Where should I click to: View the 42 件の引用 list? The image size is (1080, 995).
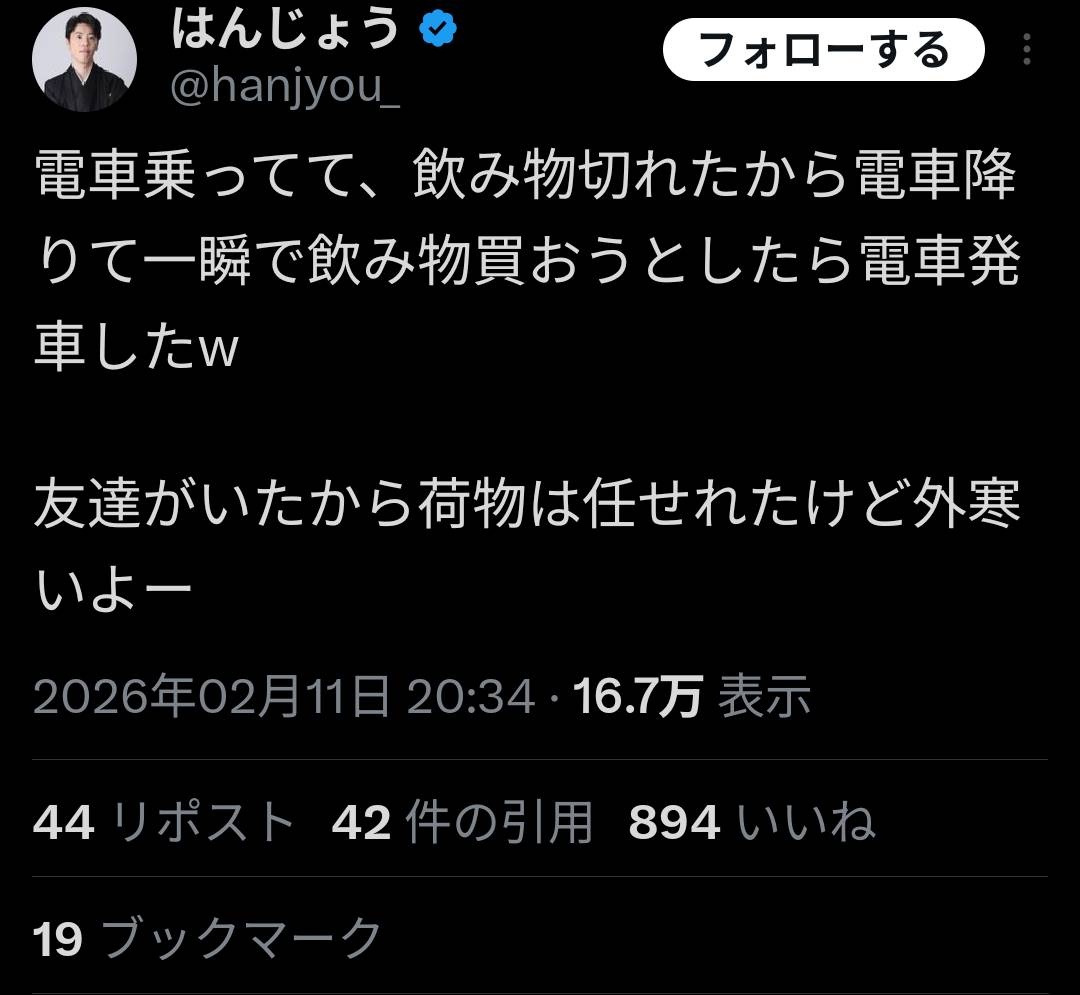click(462, 821)
